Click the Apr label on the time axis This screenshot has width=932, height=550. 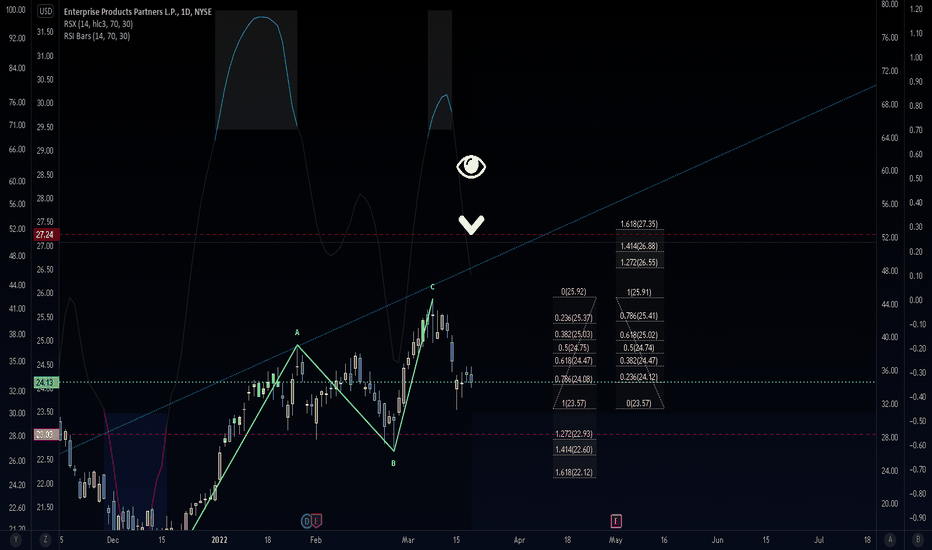[x=519, y=540]
